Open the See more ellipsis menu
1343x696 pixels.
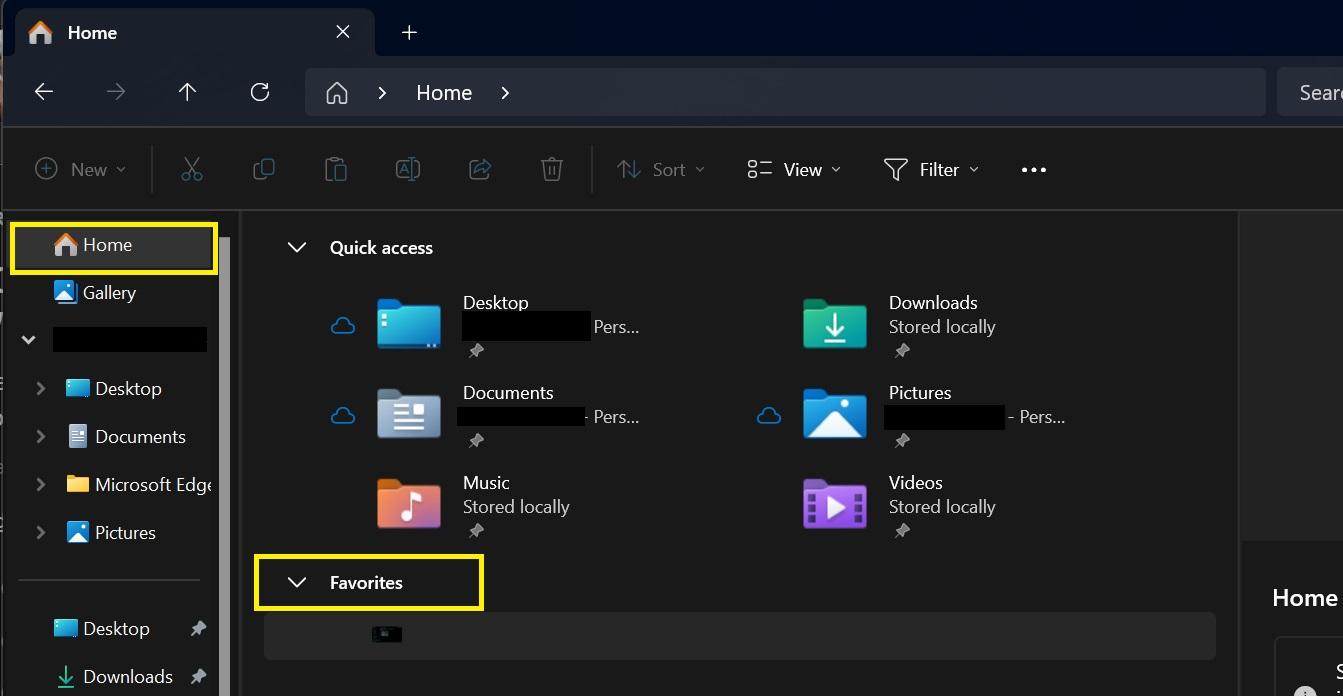pos(1033,169)
